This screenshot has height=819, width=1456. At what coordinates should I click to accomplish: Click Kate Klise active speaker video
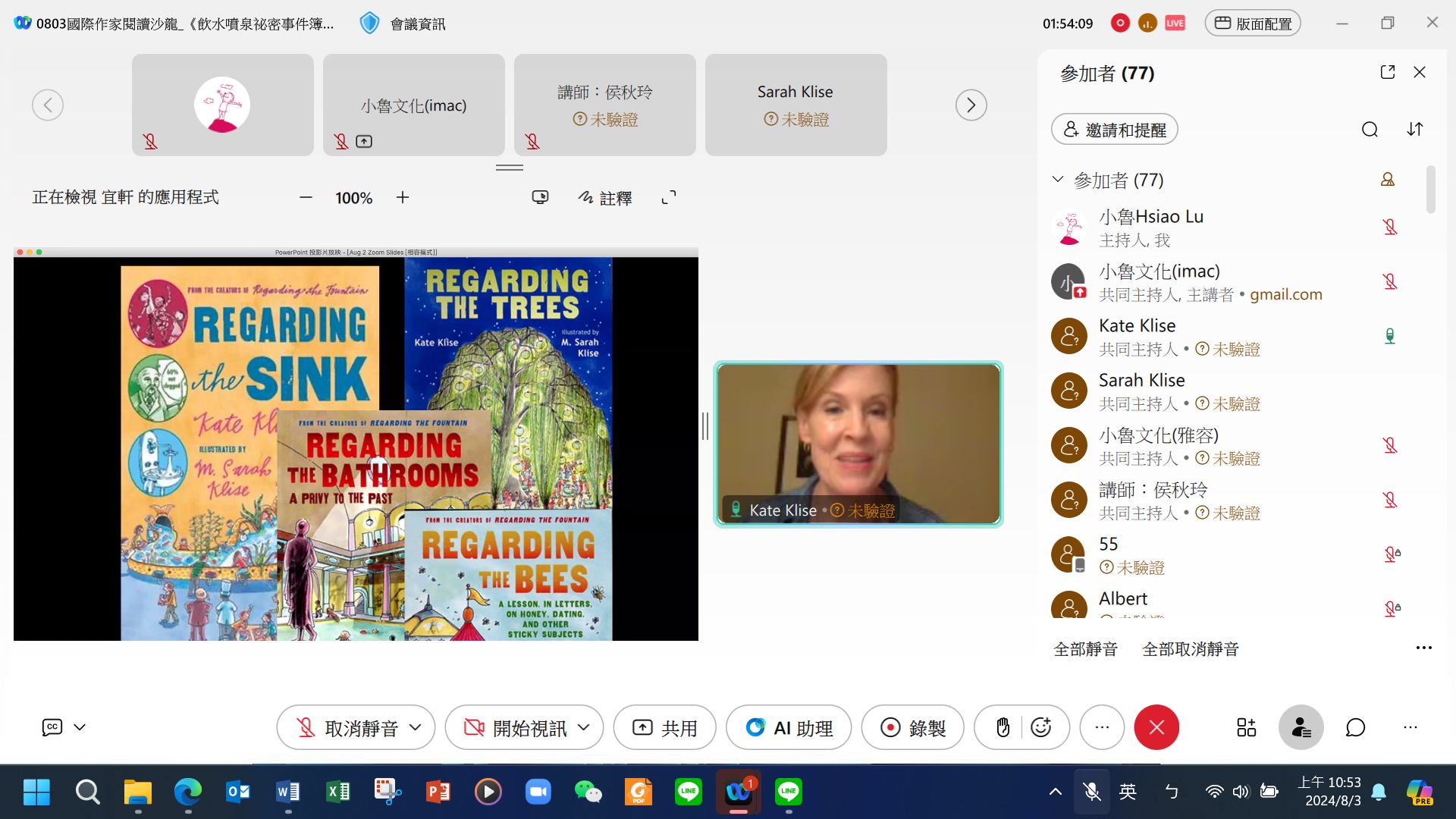click(858, 444)
